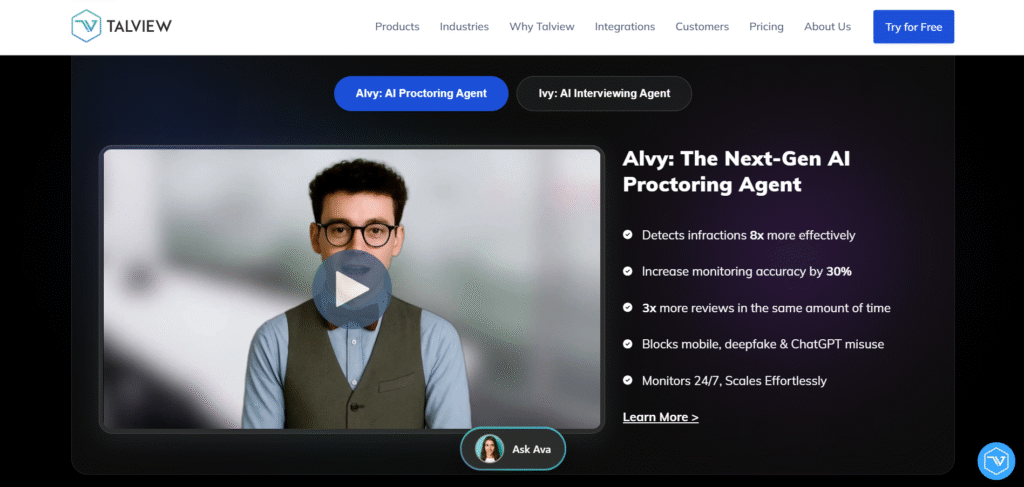1024x487 pixels.
Task: Click text 'Monitors 24/7, Scales Effortlessly'
Action: (734, 381)
